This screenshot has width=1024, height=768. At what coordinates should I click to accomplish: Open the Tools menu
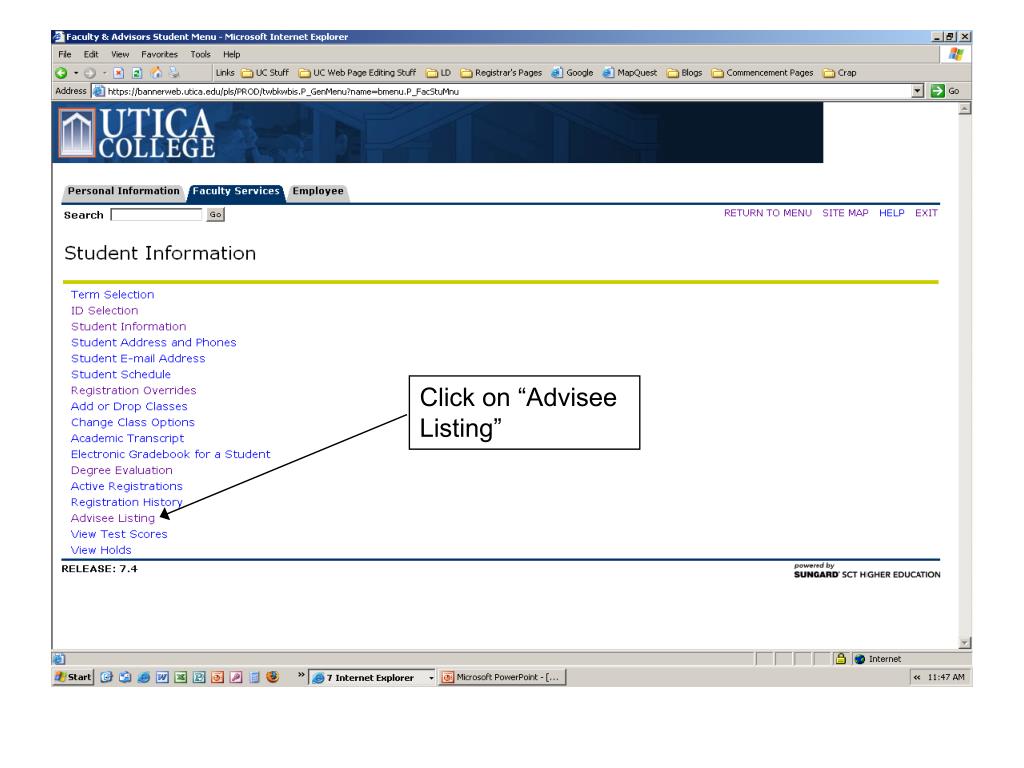coord(200,55)
